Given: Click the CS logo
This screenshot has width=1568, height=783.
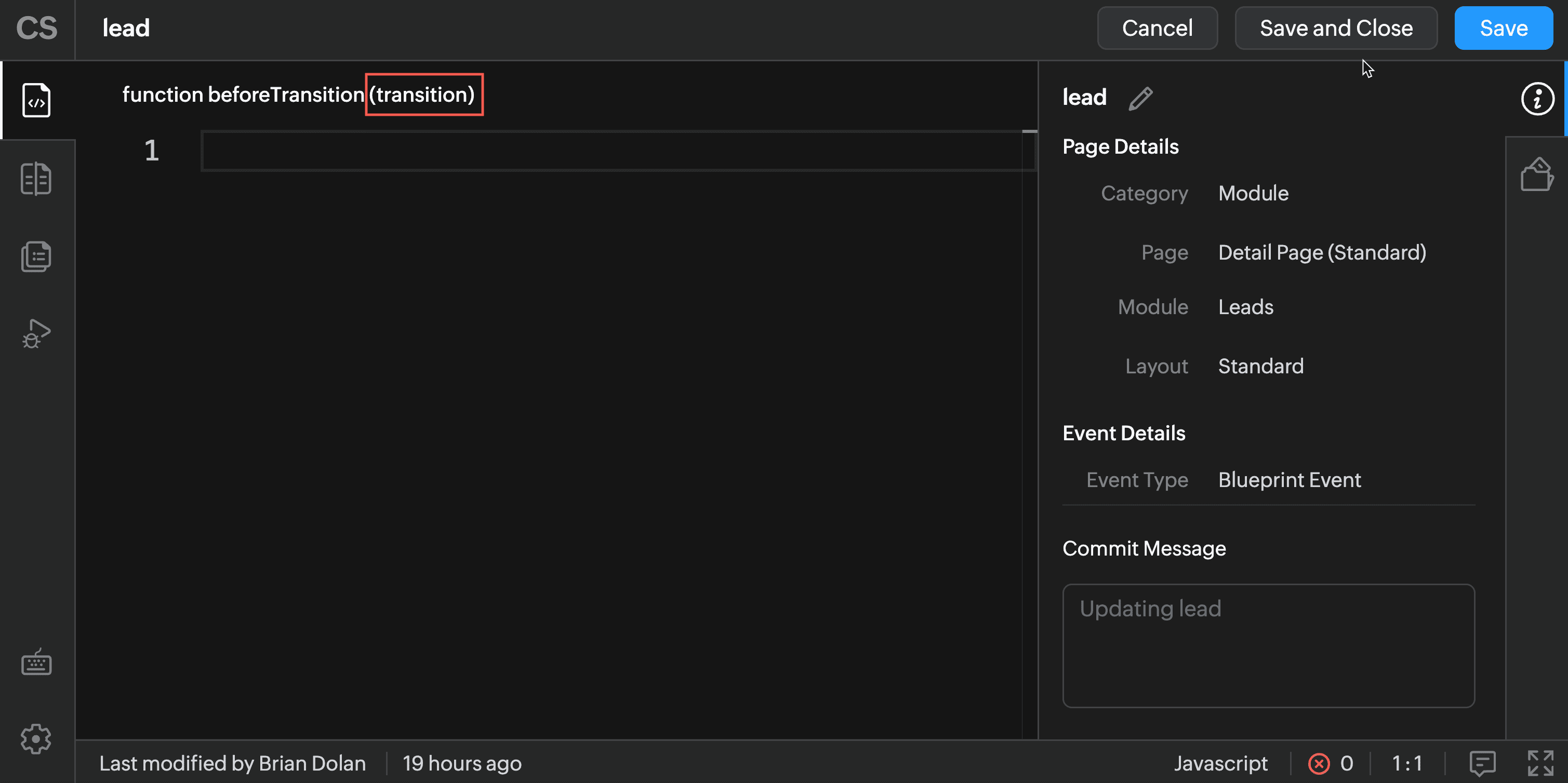Looking at the screenshot, I should (36, 28).
